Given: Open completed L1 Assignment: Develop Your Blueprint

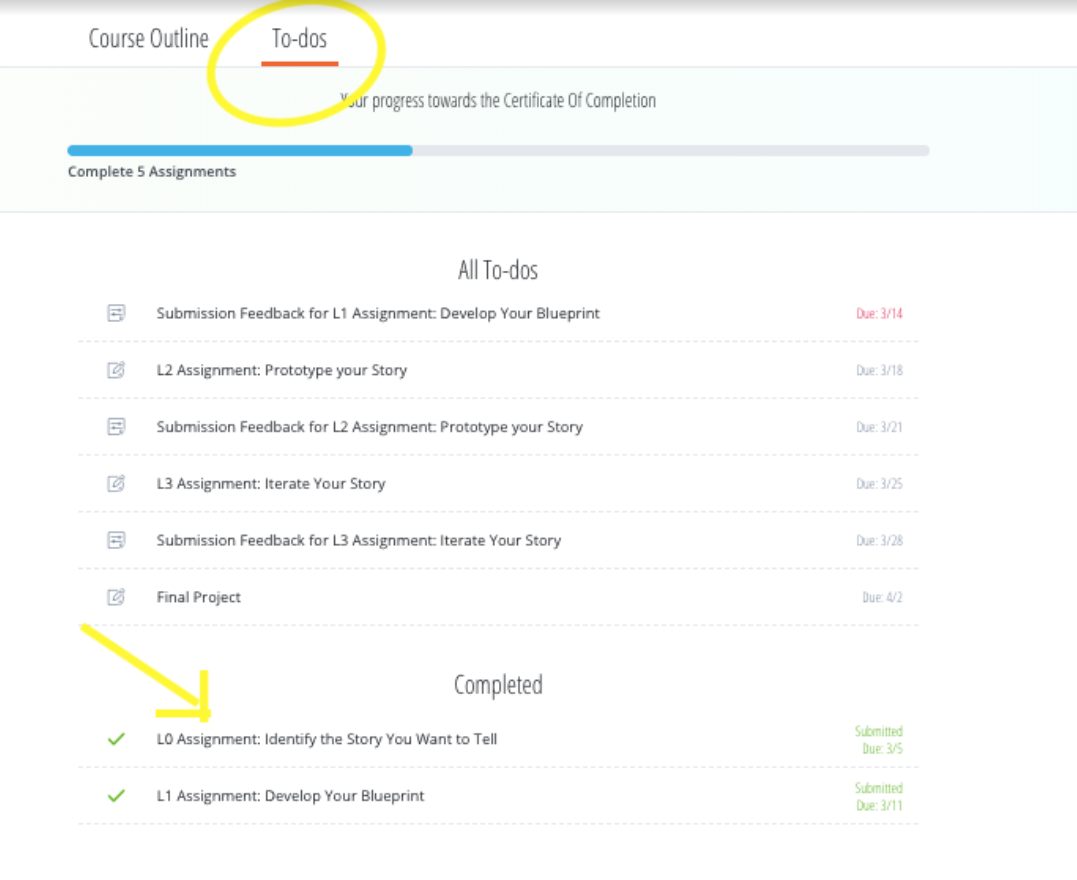Looking at the screenshot, I should (290, 797).
